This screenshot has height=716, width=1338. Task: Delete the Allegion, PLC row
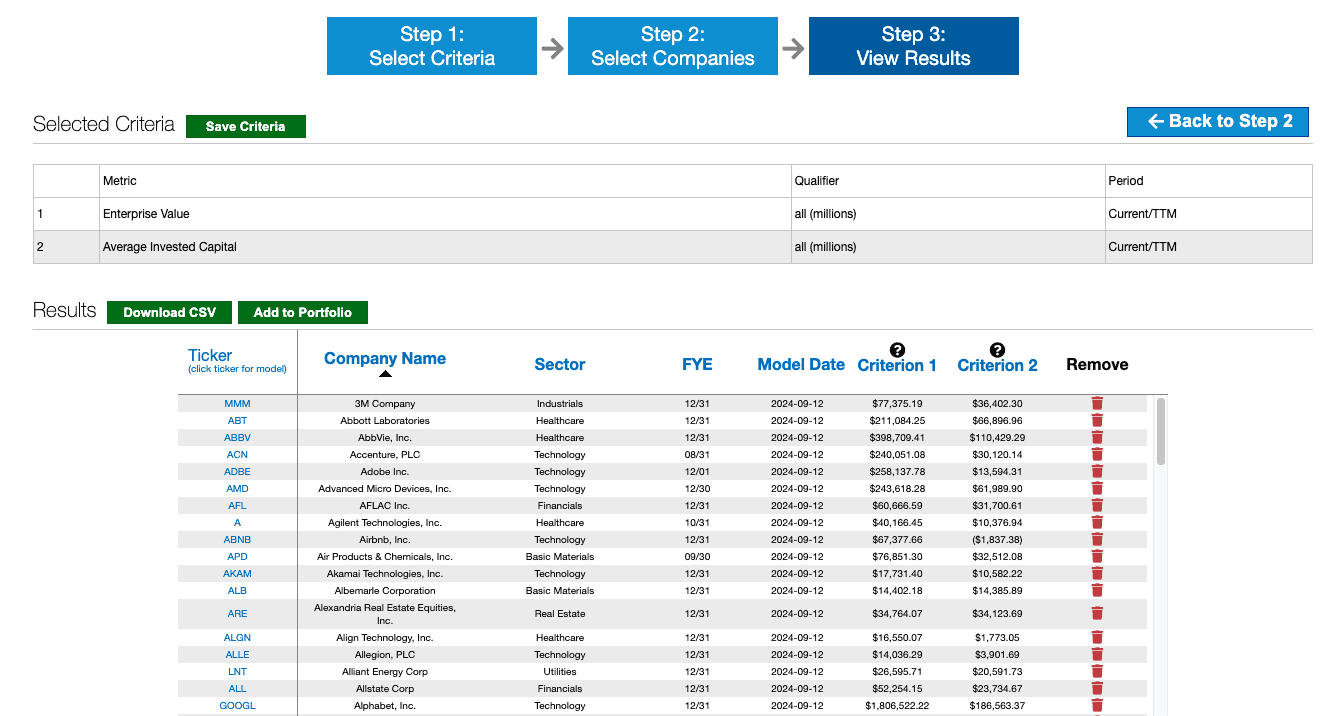(1097, 655)
